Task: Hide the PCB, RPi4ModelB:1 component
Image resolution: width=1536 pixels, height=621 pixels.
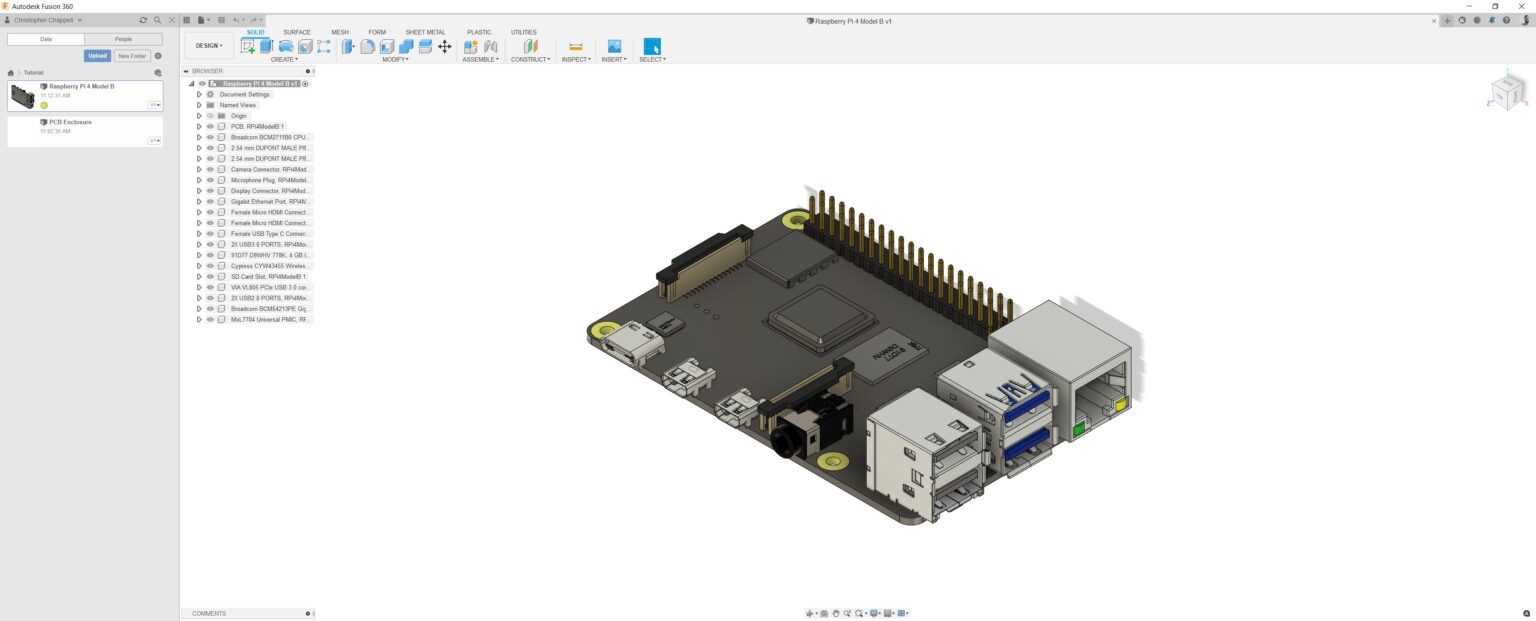Action: pyautogui.click(x=210, y=126)
